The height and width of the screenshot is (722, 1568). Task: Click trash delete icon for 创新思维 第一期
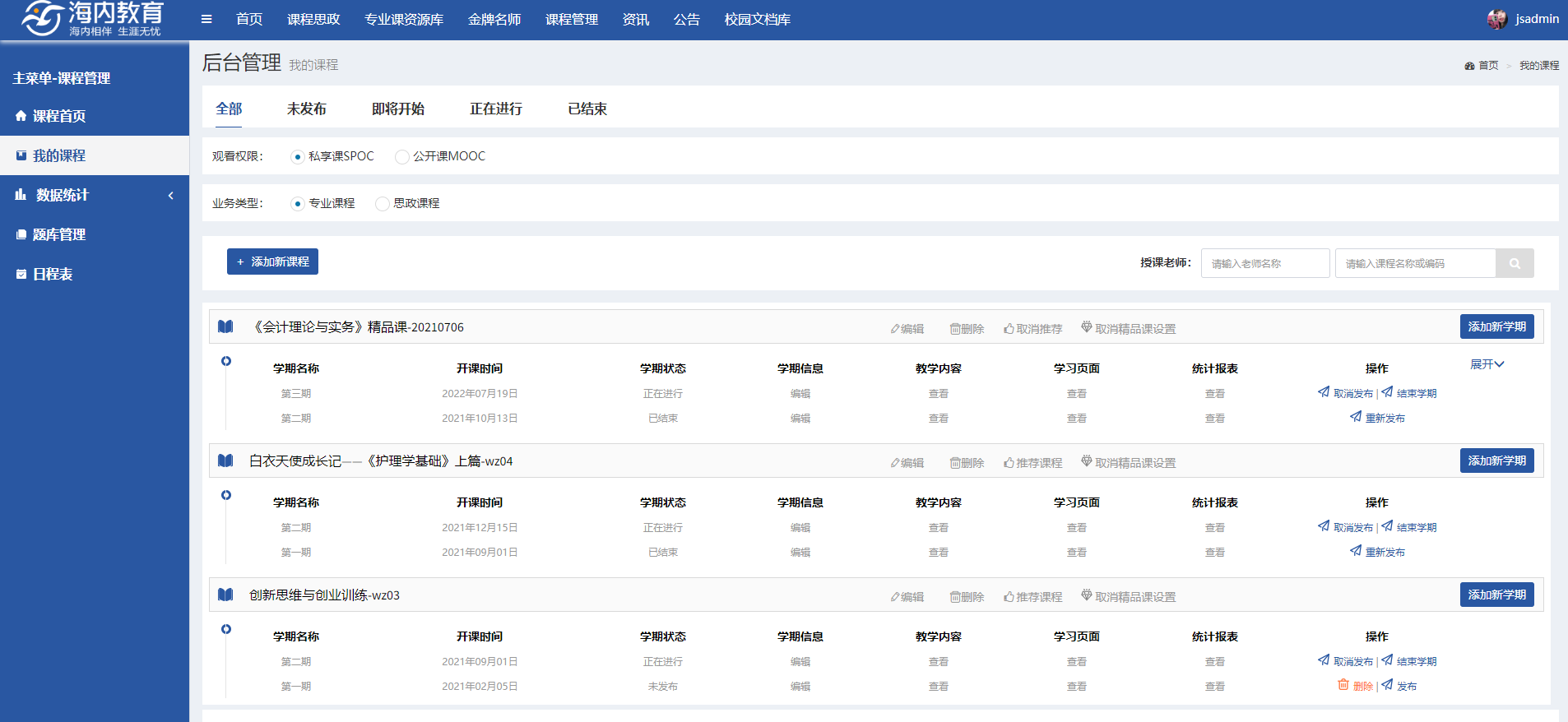pyautogui.click(x=1343, y=685)
